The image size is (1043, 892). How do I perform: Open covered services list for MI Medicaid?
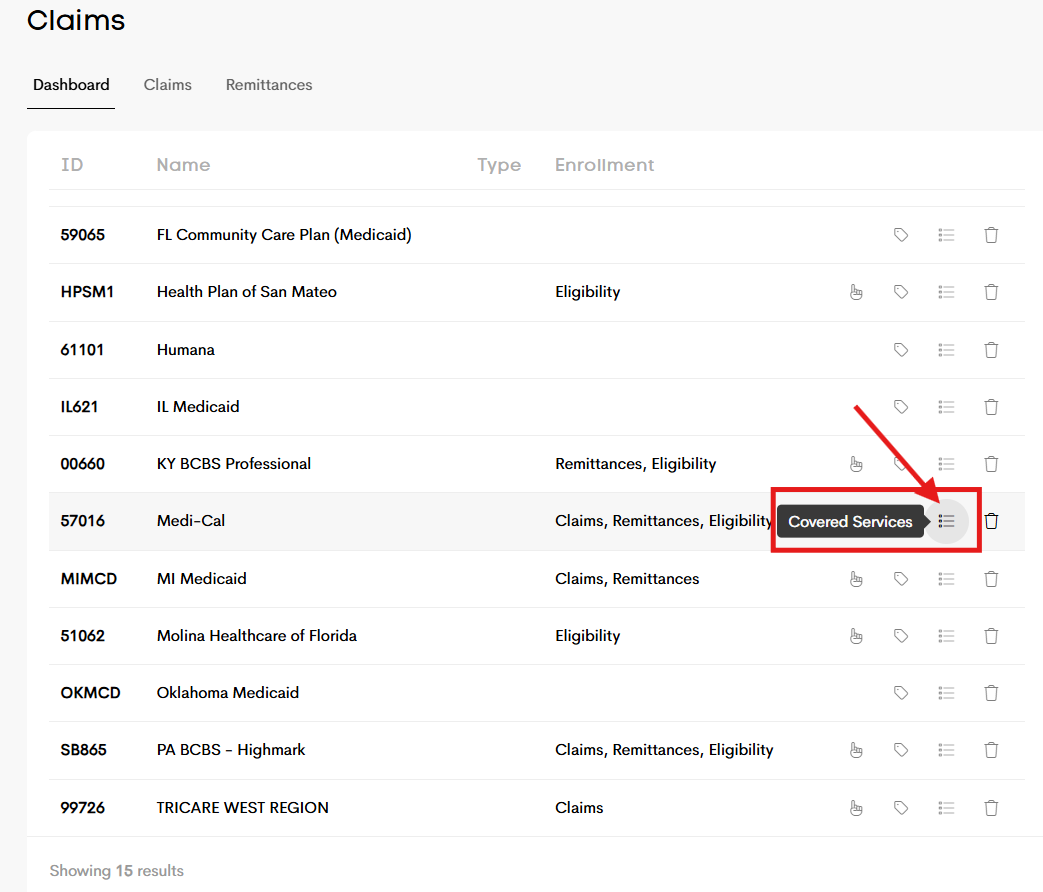pyautogui.click(x=946, y=579)
